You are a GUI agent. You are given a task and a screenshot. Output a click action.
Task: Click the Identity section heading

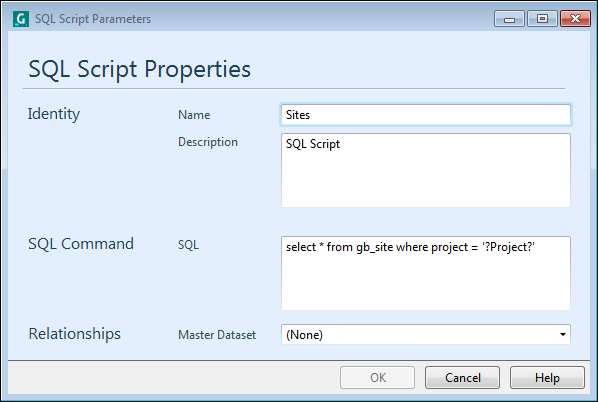[x=54, y=114]
